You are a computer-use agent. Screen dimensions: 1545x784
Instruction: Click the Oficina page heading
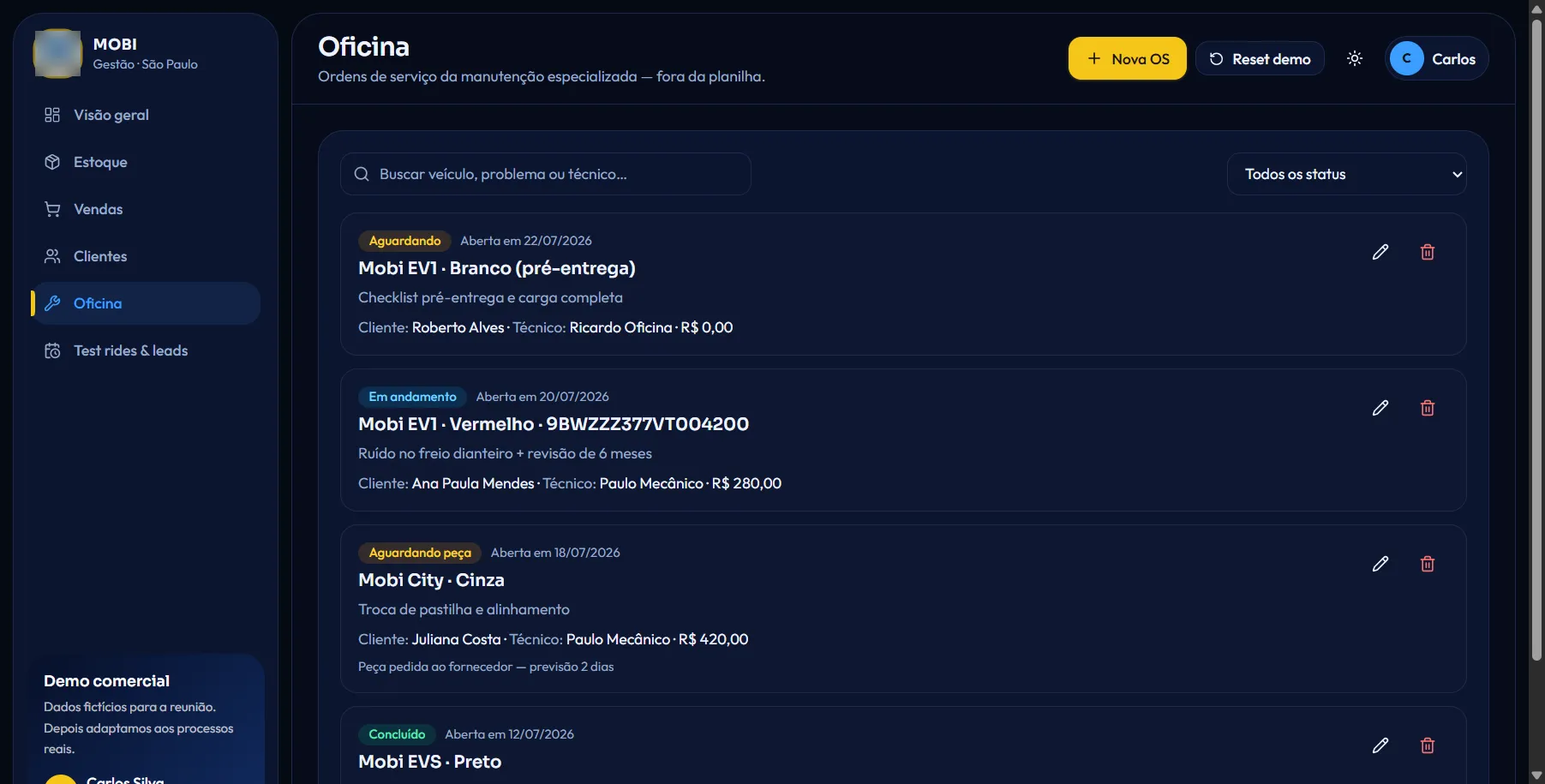click(x=363, y=46)
